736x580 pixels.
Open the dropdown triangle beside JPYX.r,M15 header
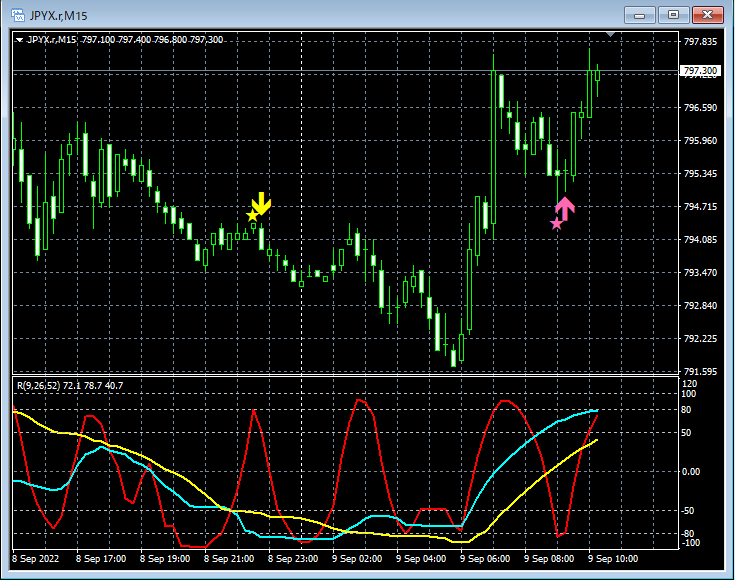[19, 40]
